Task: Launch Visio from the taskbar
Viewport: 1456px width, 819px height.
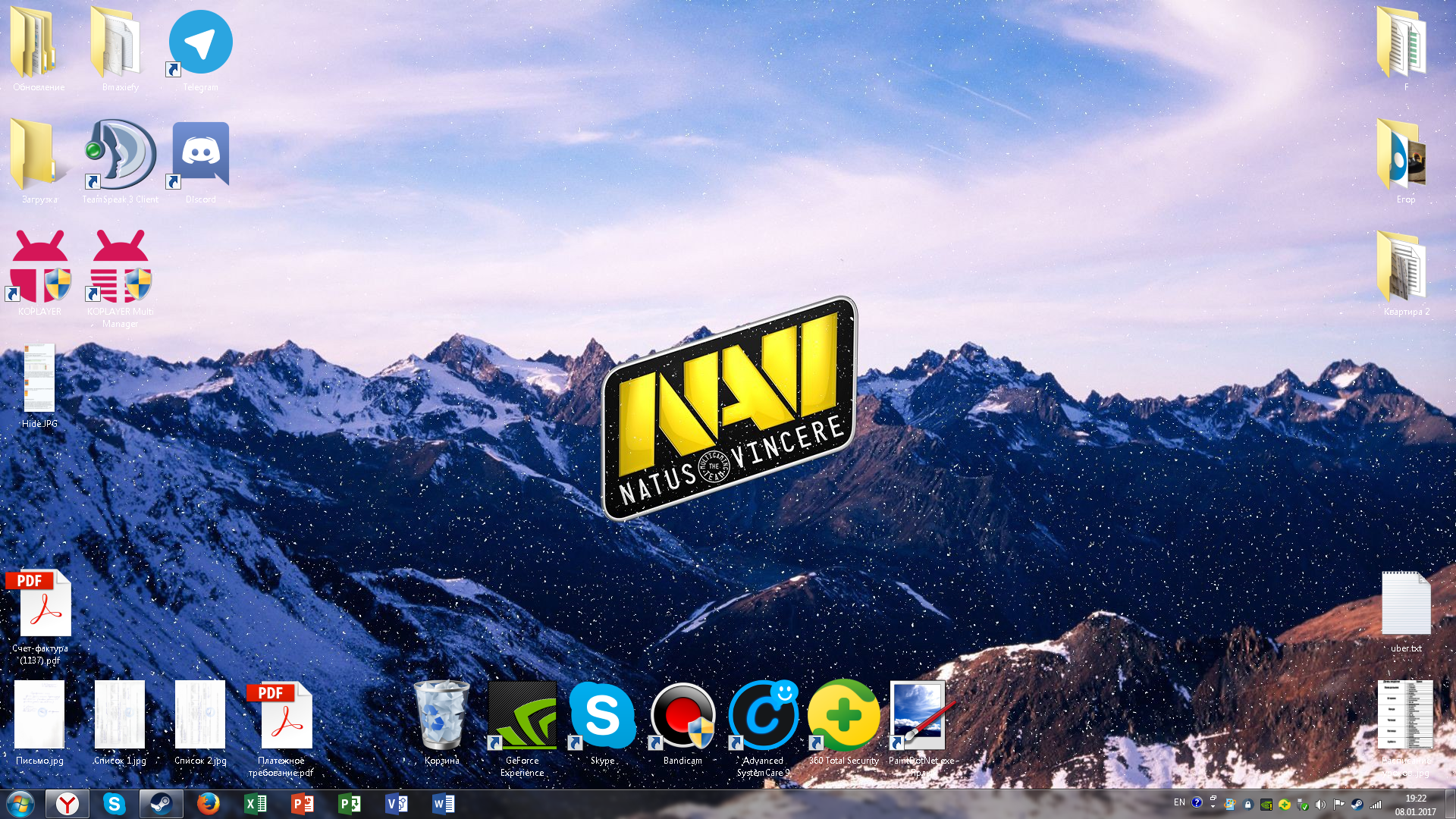Action: pos(396,804)
